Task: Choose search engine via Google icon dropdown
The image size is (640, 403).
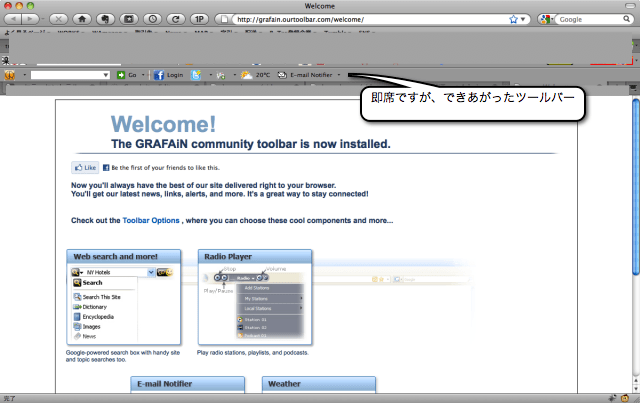Action: 546,19
